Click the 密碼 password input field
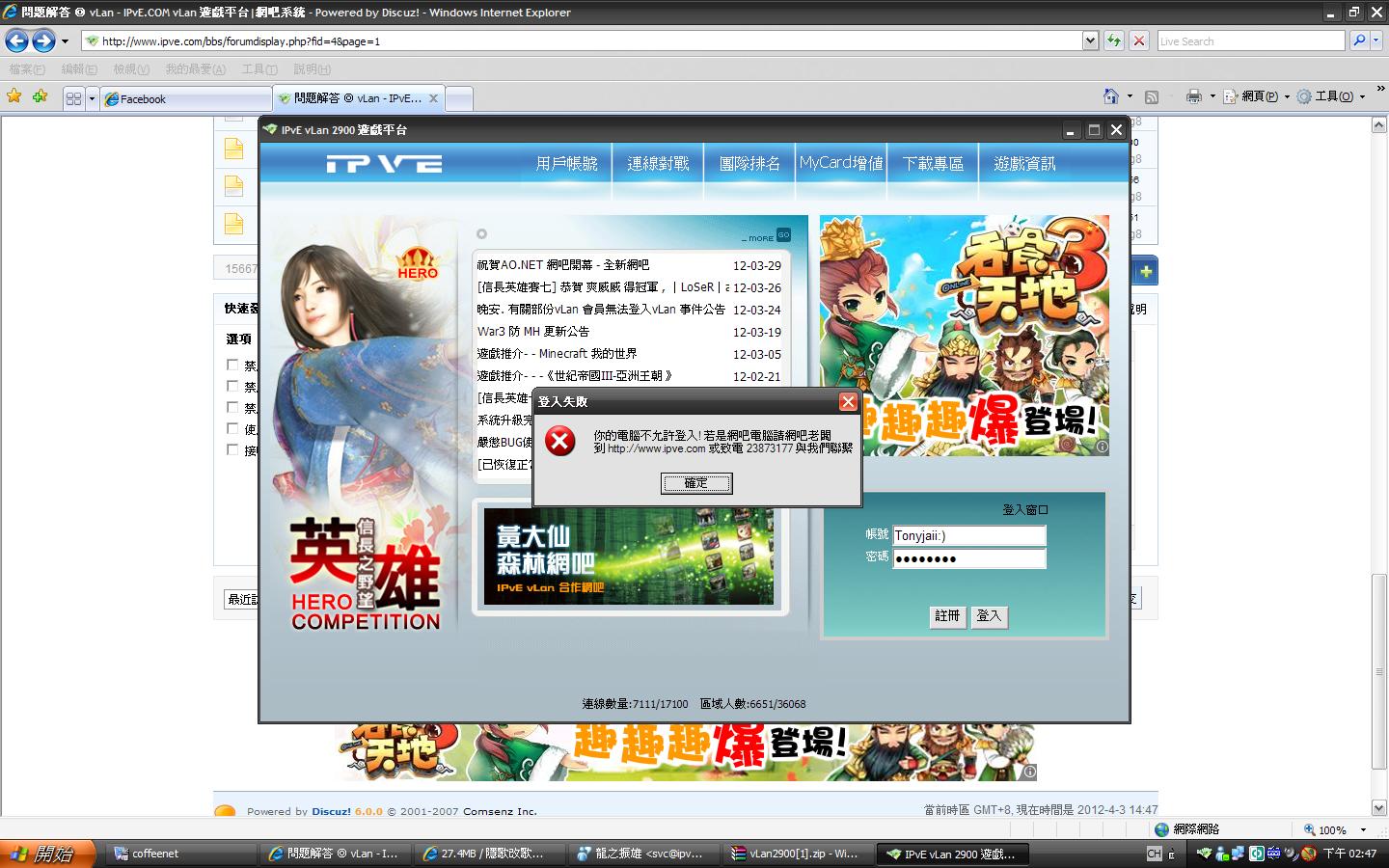1389x868 pixels. pos(969,559)
